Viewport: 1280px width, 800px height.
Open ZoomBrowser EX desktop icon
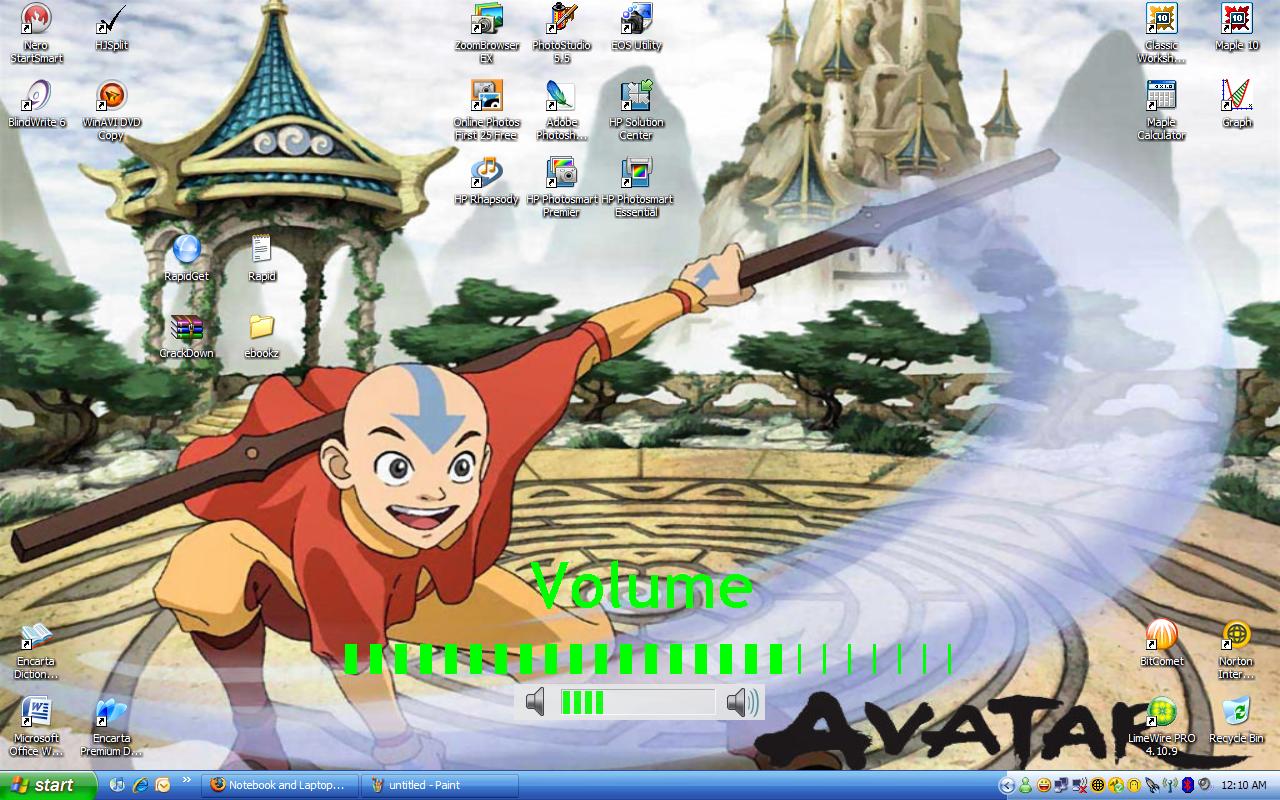coord(487,33)
